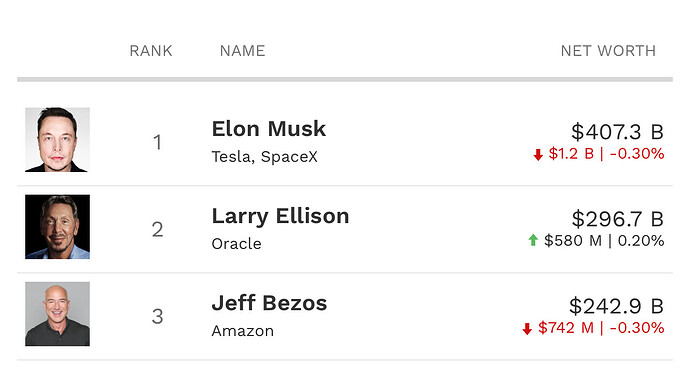Open the Elon Musk name link
Screen dimensions: 690x370
click(269, 129)
